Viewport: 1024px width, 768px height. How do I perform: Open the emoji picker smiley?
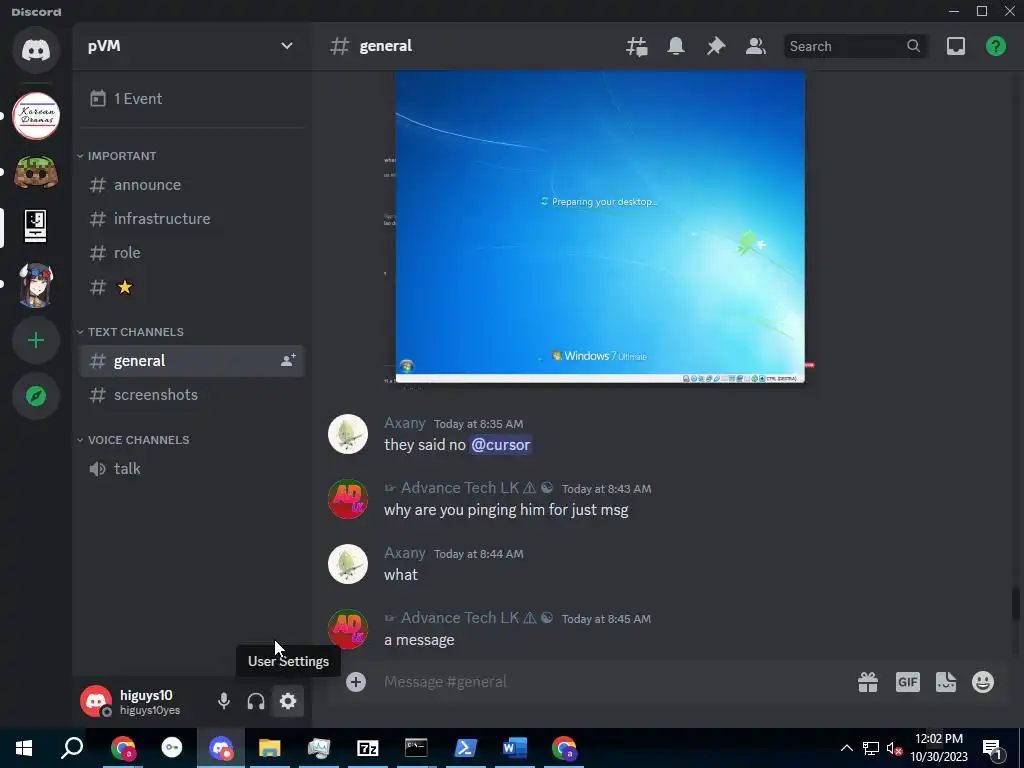(983, 682)
